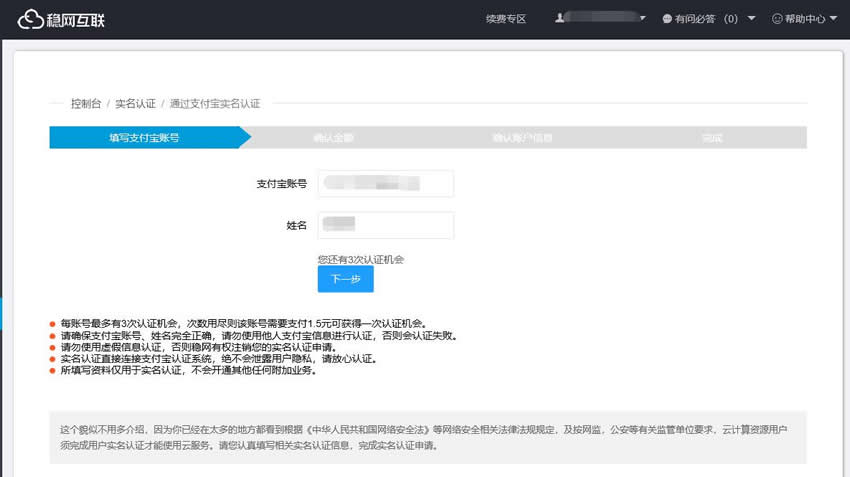
Task: Select the 完成 step
Action: click(x=712, y=138)
